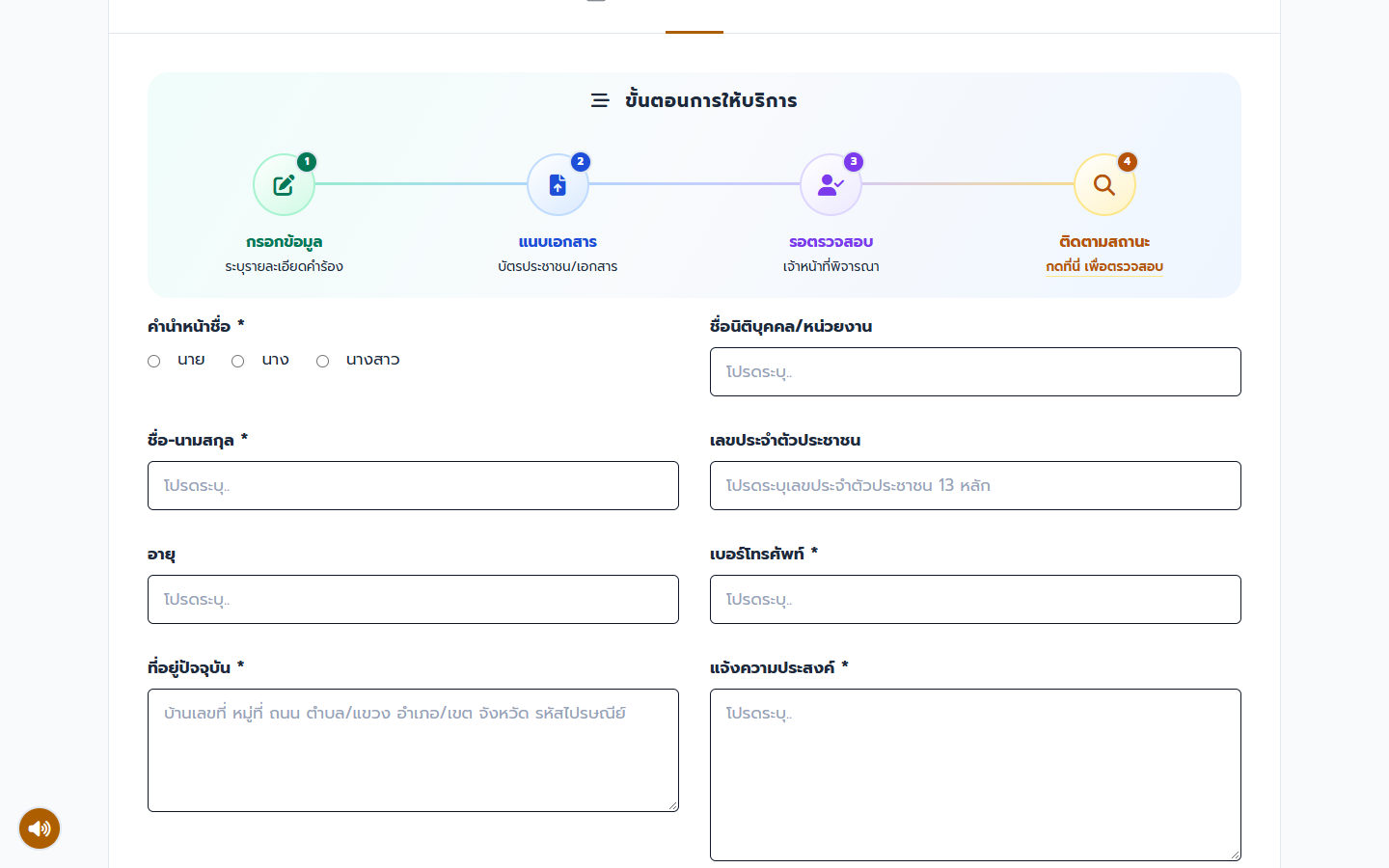Image resolution: width=1389 pixels, height=868 pixels.
Task: Focus the เลขประจำตัวประชาชน 13 หลัก field
Action: (975, 485)
